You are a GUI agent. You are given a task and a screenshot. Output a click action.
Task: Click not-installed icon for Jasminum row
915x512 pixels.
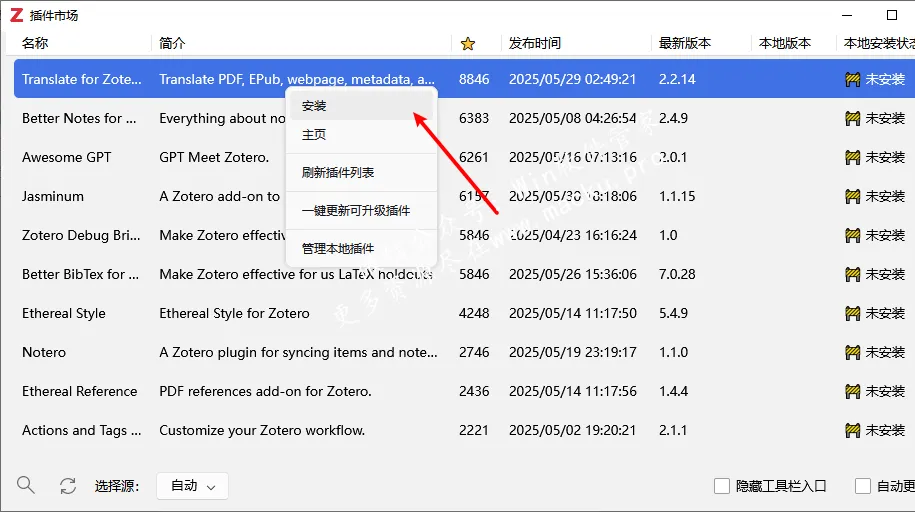[x=853, y=197]
